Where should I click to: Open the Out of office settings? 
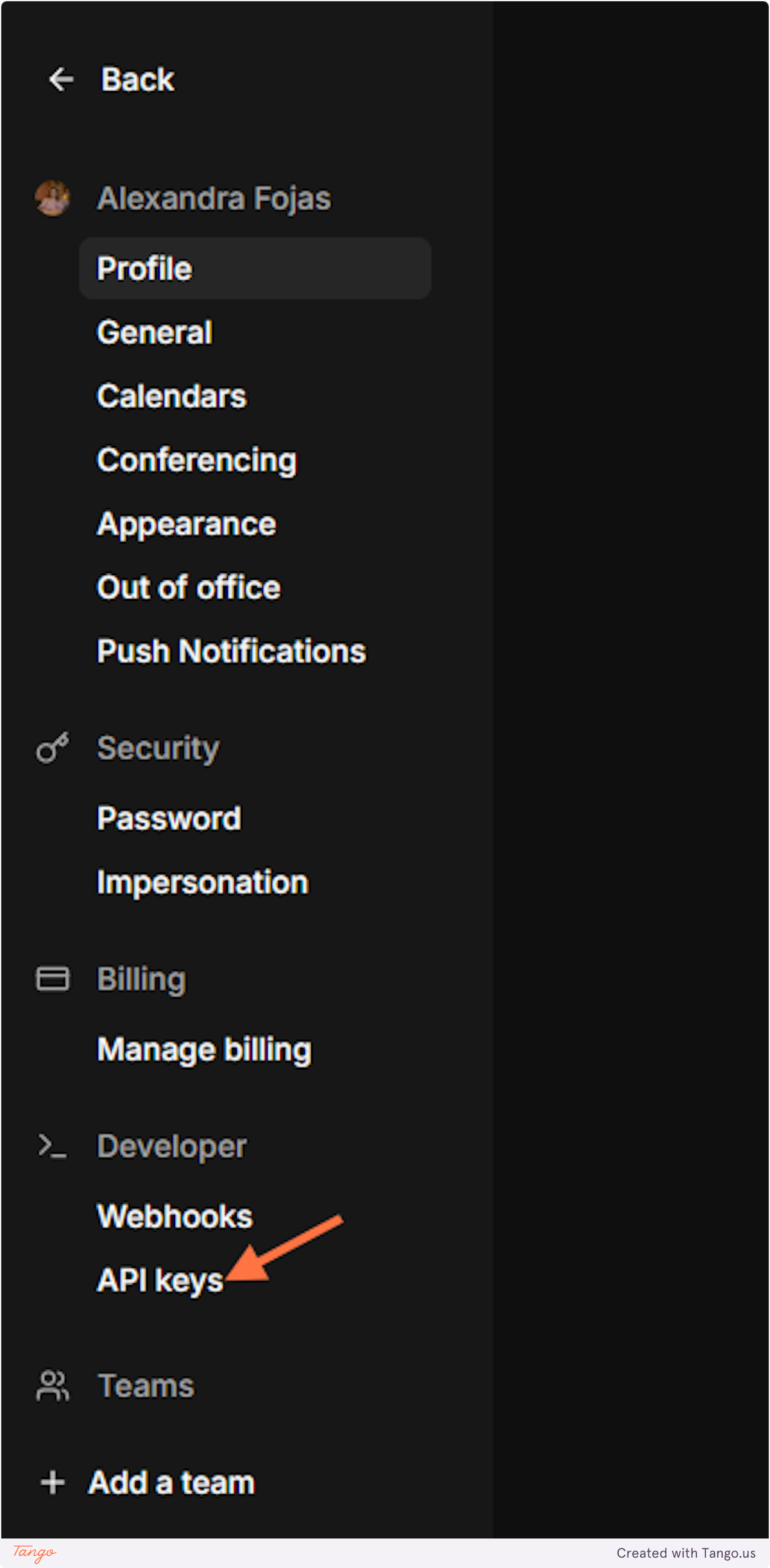click(187, 587)
